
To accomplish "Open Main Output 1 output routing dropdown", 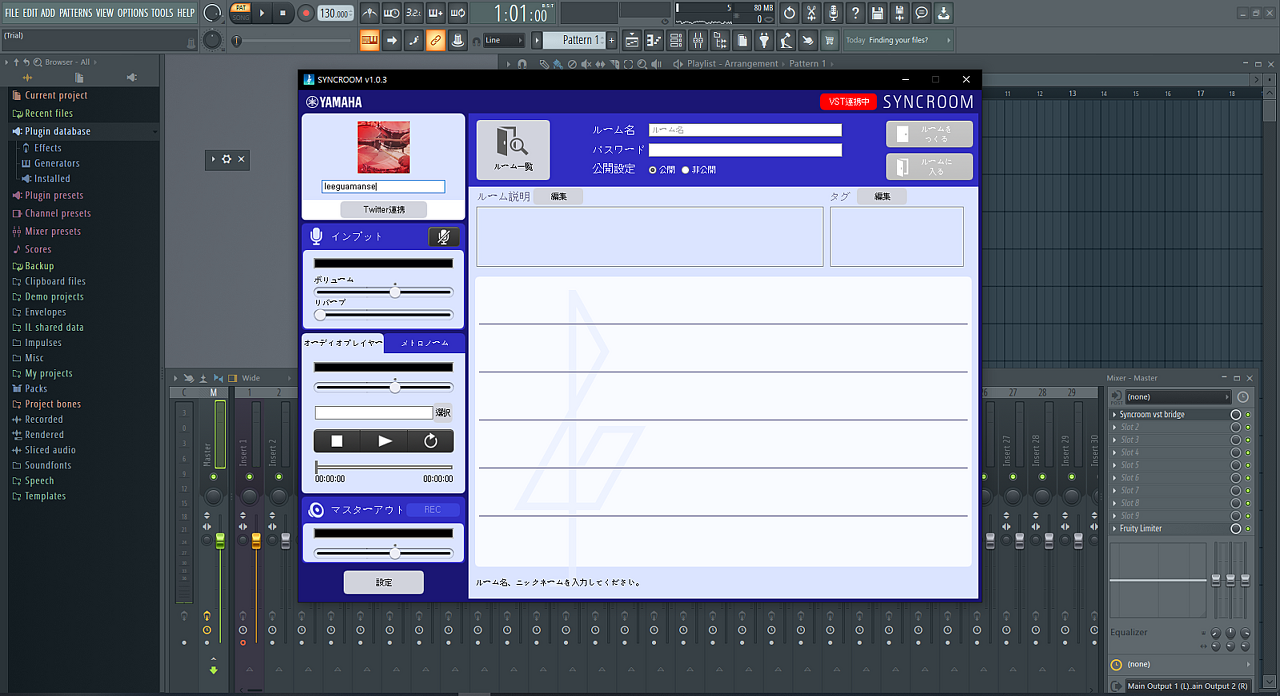I will pyautogui.click(x=1189, y=686).
